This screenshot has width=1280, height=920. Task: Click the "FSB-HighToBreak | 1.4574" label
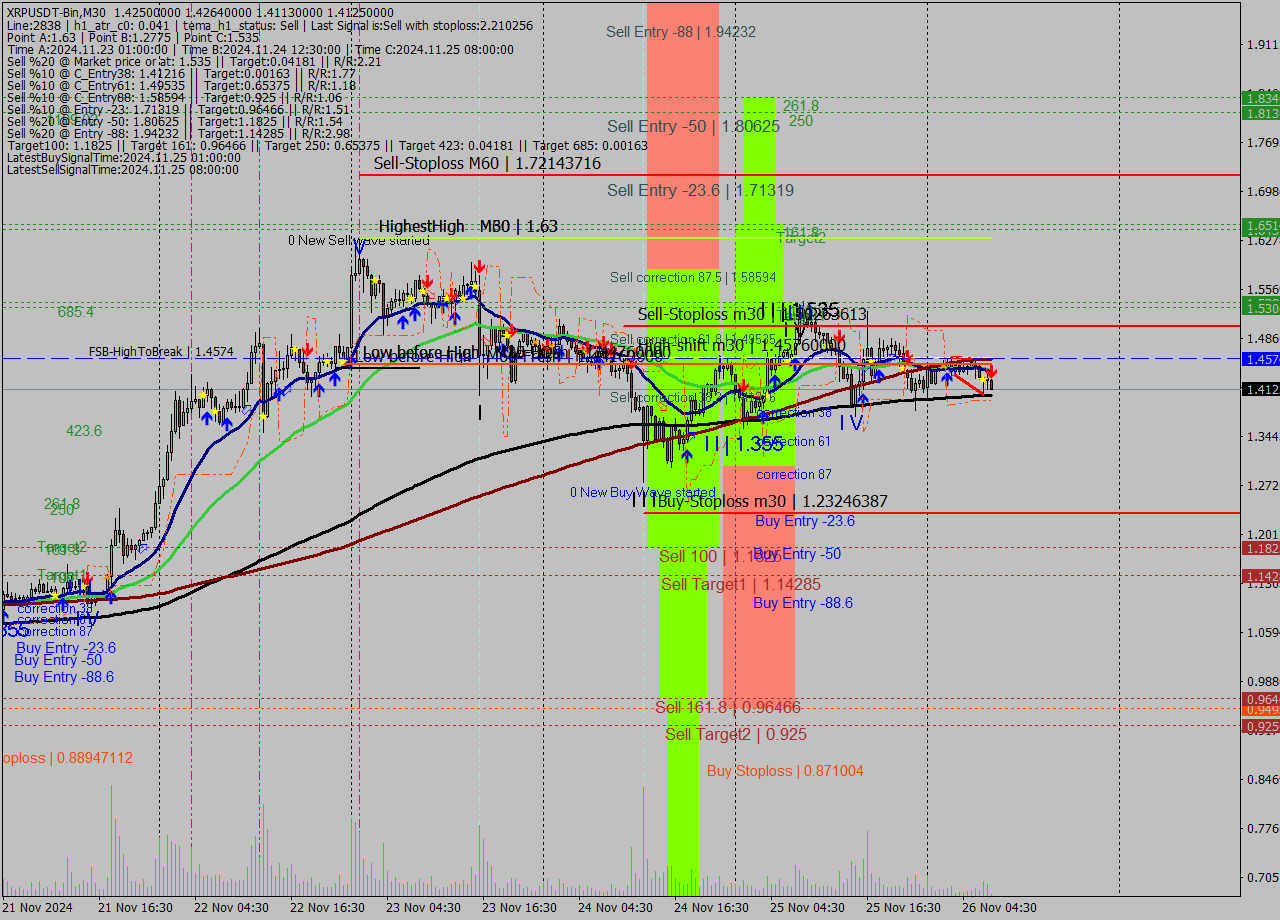tap(161, 352)
